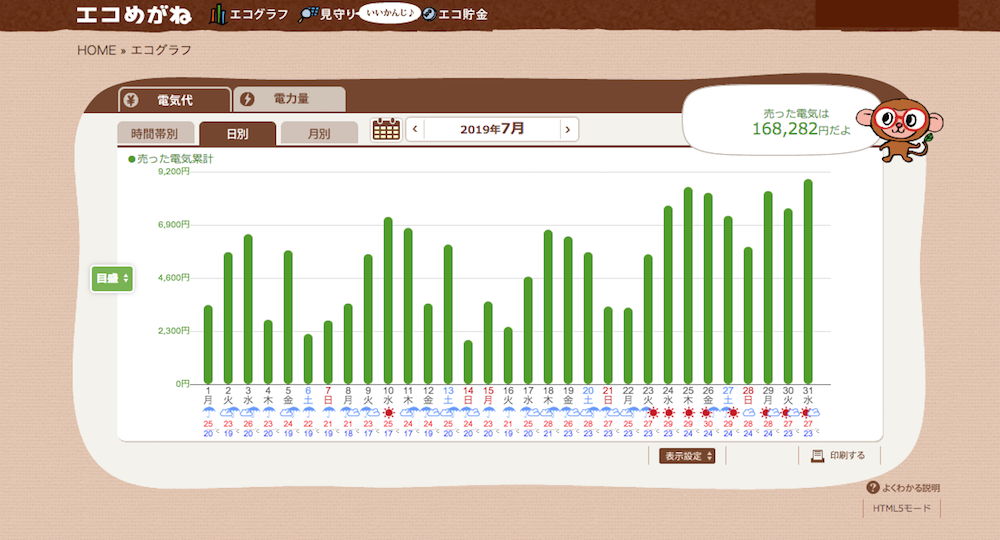Select the 時間帯別 hourly view tab
The width and height of the screenshot is (1000, 540).
coord(154,133)
